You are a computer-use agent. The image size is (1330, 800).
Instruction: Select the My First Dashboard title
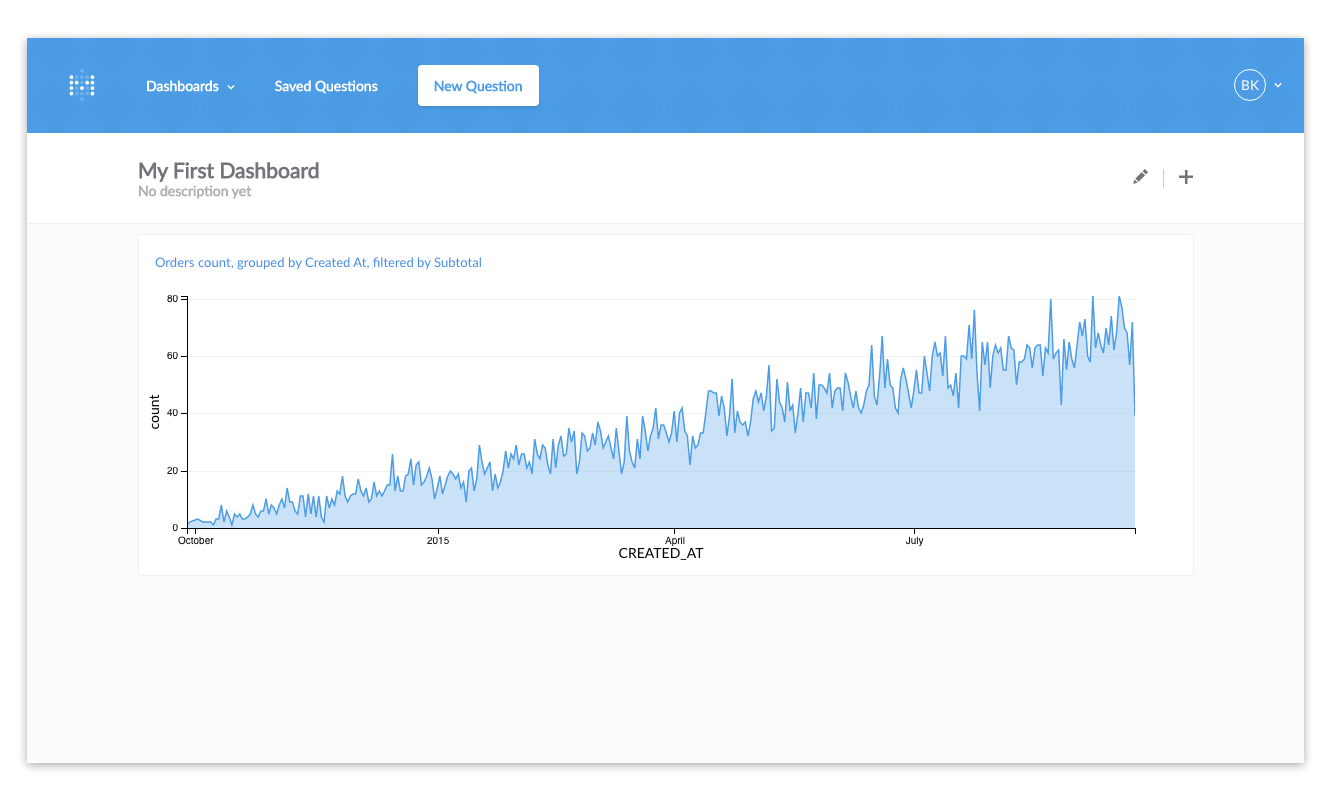pyautogui.click(x=229, y=170)
